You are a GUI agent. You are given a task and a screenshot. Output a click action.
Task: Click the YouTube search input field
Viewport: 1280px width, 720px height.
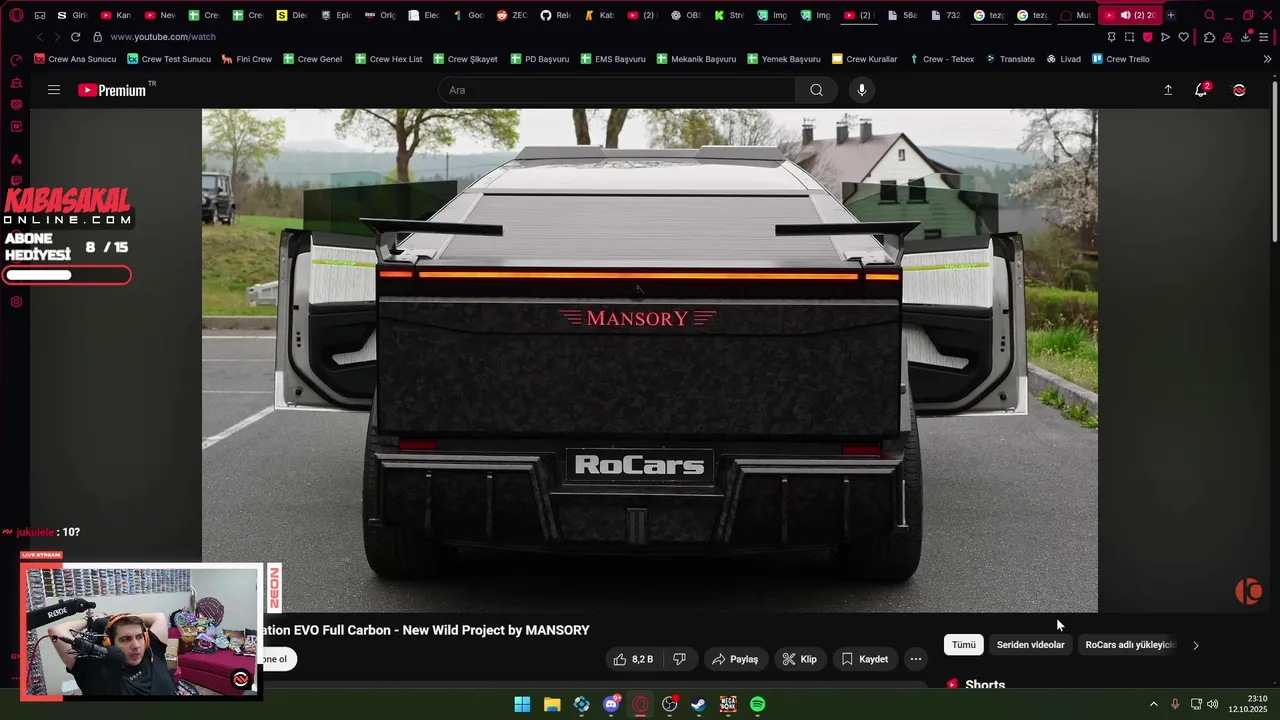(x=617, y=90)
